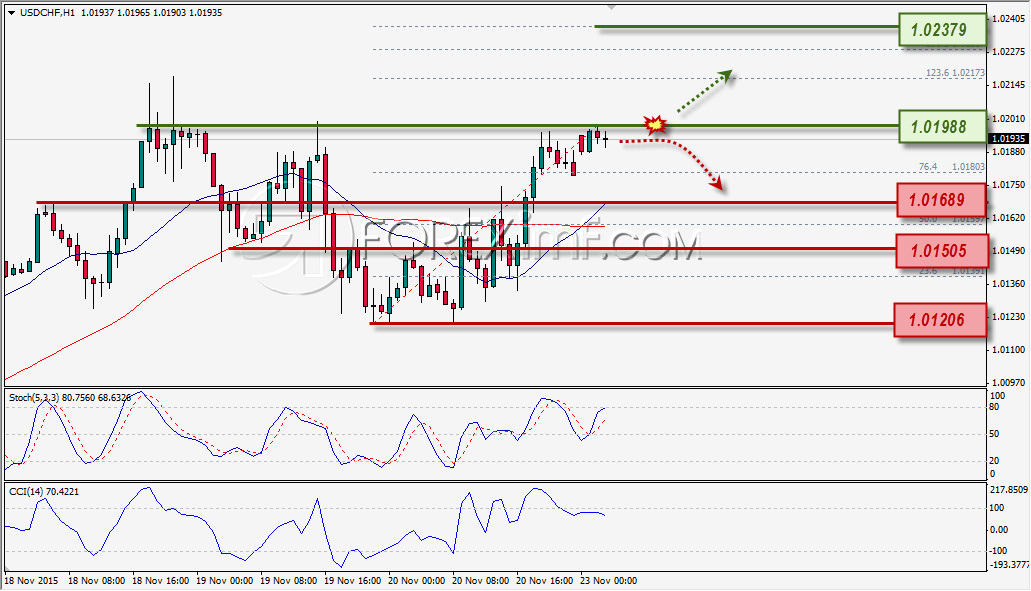Screen dimensions: 1031x591
Task: Click CCI scale value 217.8509
Action: tap(1009, 490)
